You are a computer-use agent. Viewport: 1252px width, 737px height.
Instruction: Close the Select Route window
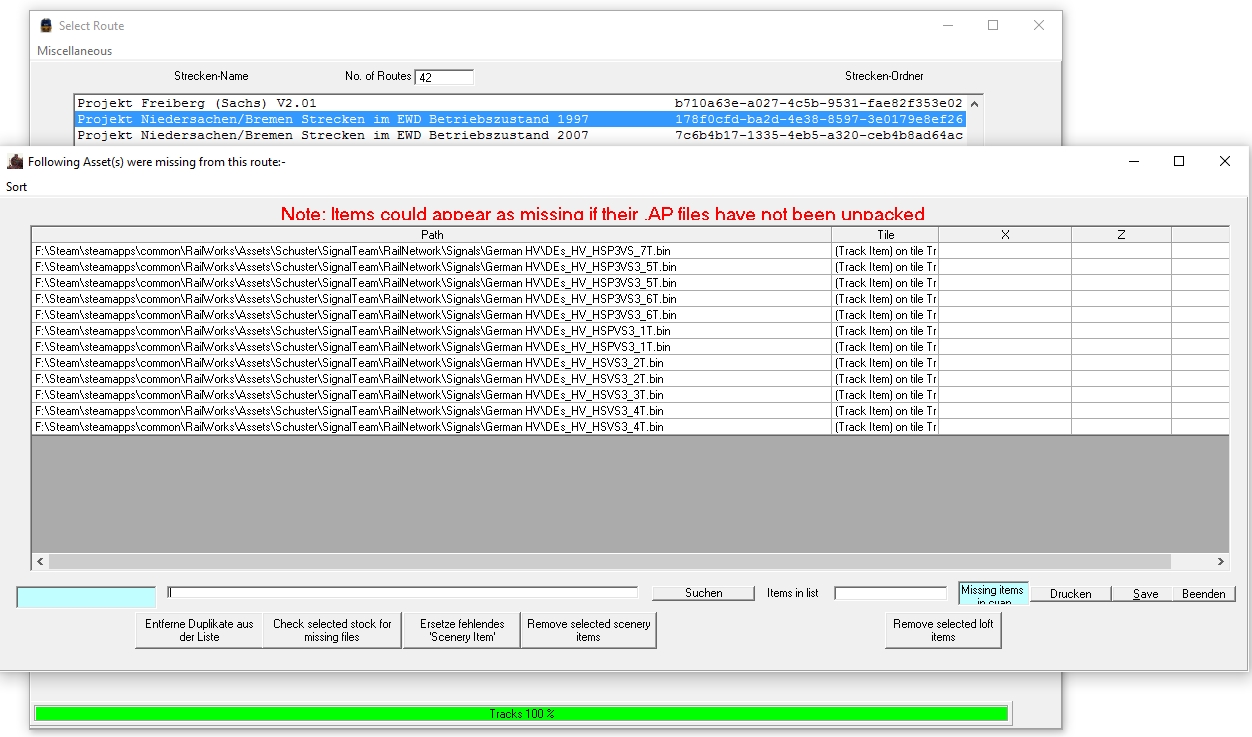(x=1039, y=25)
